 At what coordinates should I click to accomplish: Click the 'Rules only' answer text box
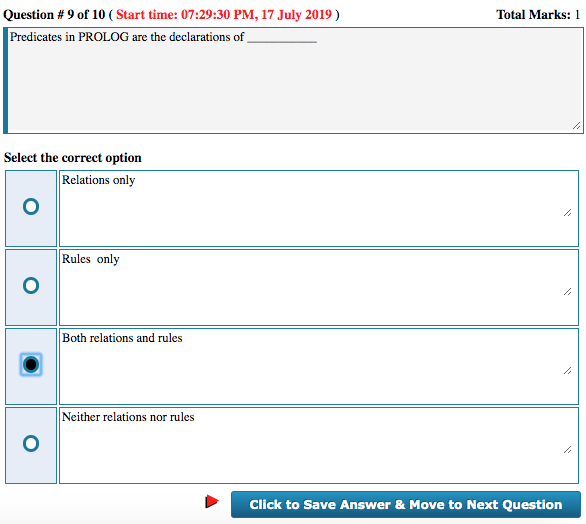click(x=319, y=287)
